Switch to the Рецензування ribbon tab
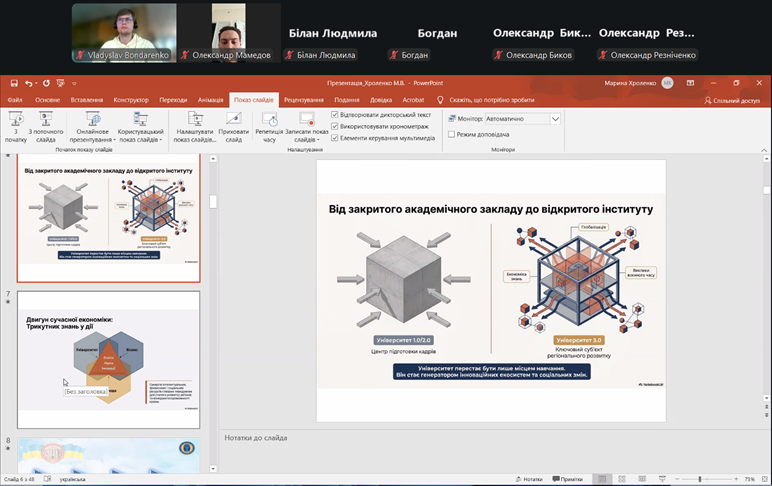 [304, 100]
